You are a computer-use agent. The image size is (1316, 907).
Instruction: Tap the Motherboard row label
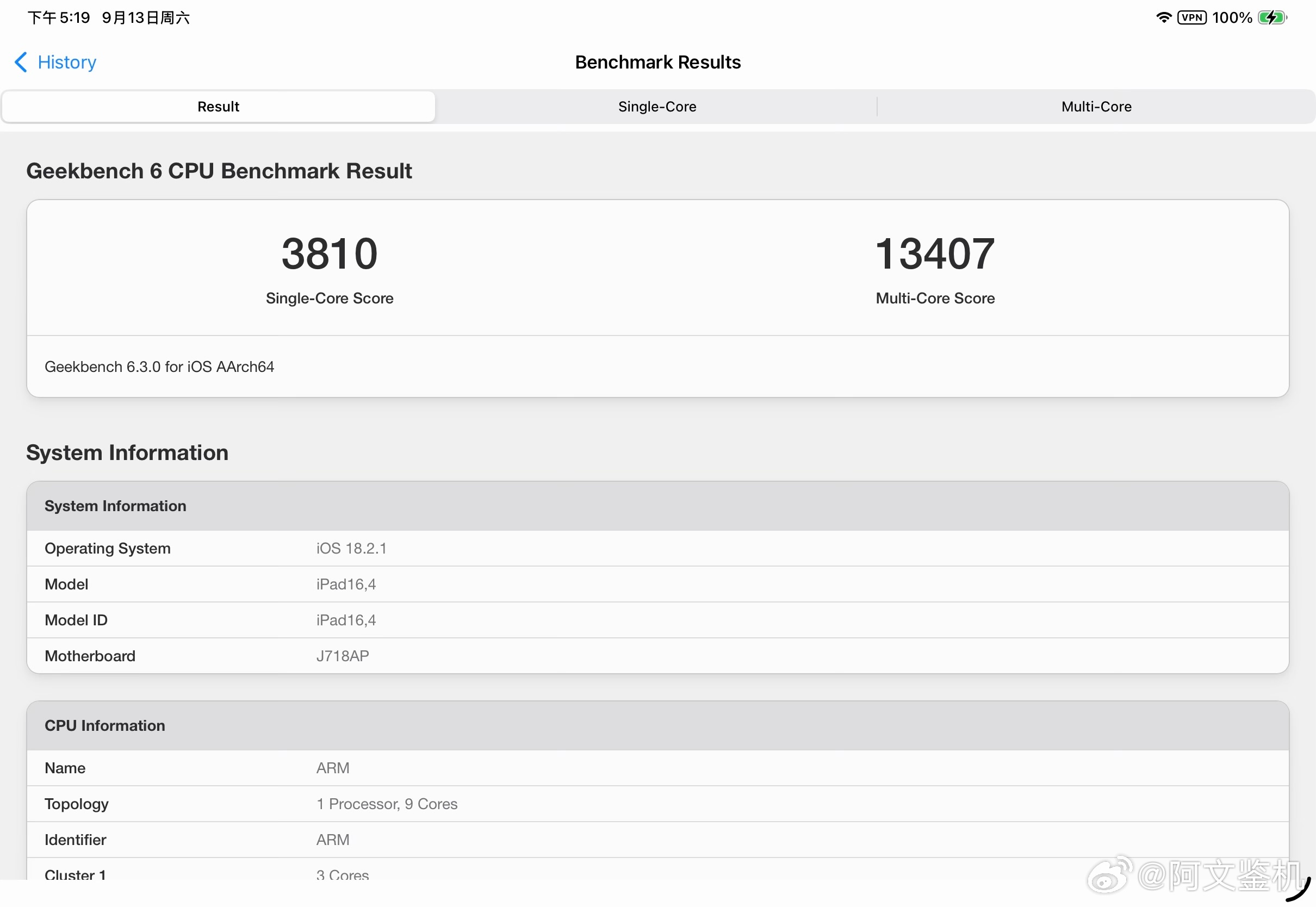click(90, 655)
